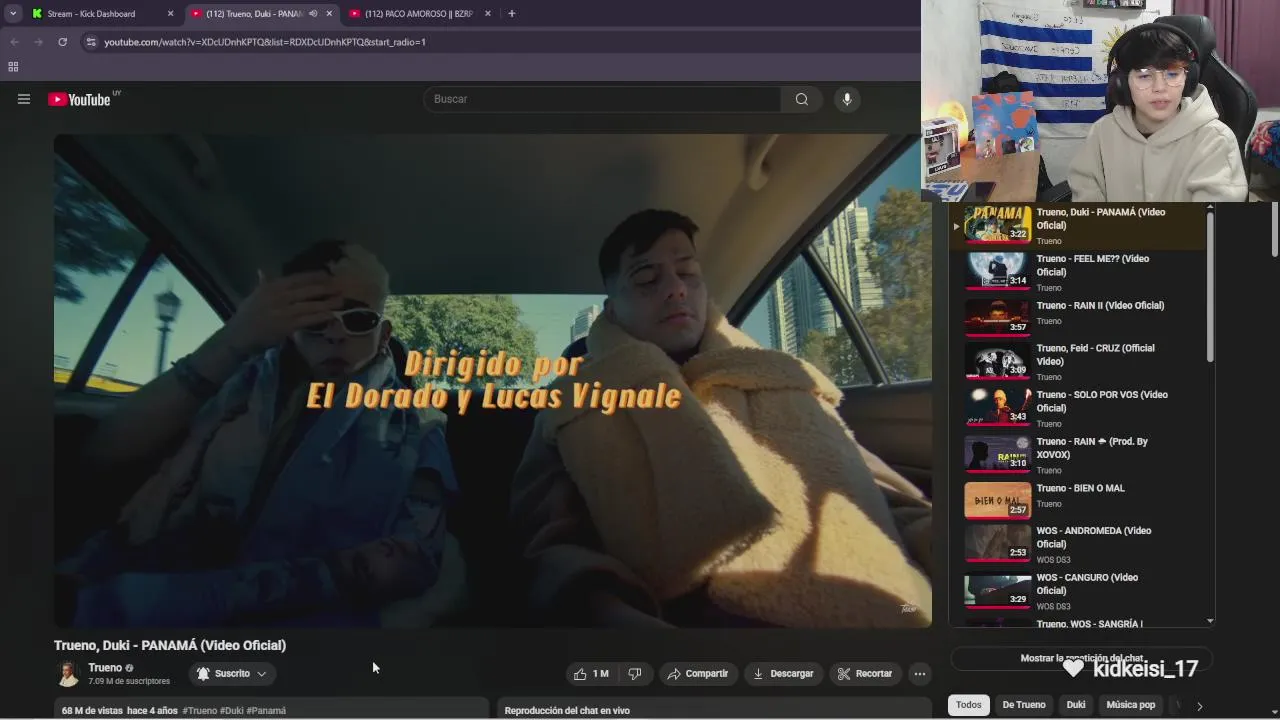Open Trueno channel avatar
This screenshot has height=720, width=1280.
(x=68, y=674)
